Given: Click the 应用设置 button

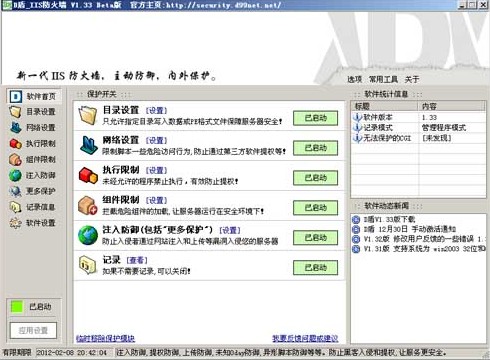Looking at the screenshot, I should click(33, 330).
